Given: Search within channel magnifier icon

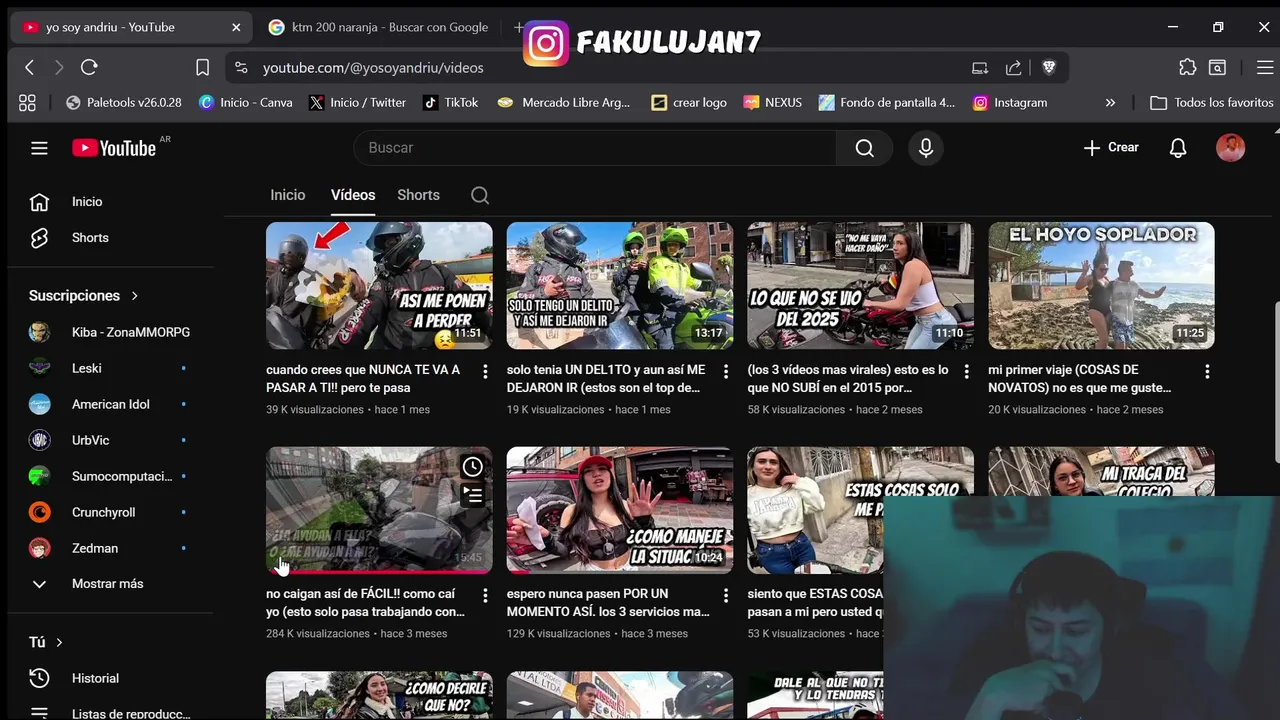Looking at the screenshot, I should [x=480, y=195].
